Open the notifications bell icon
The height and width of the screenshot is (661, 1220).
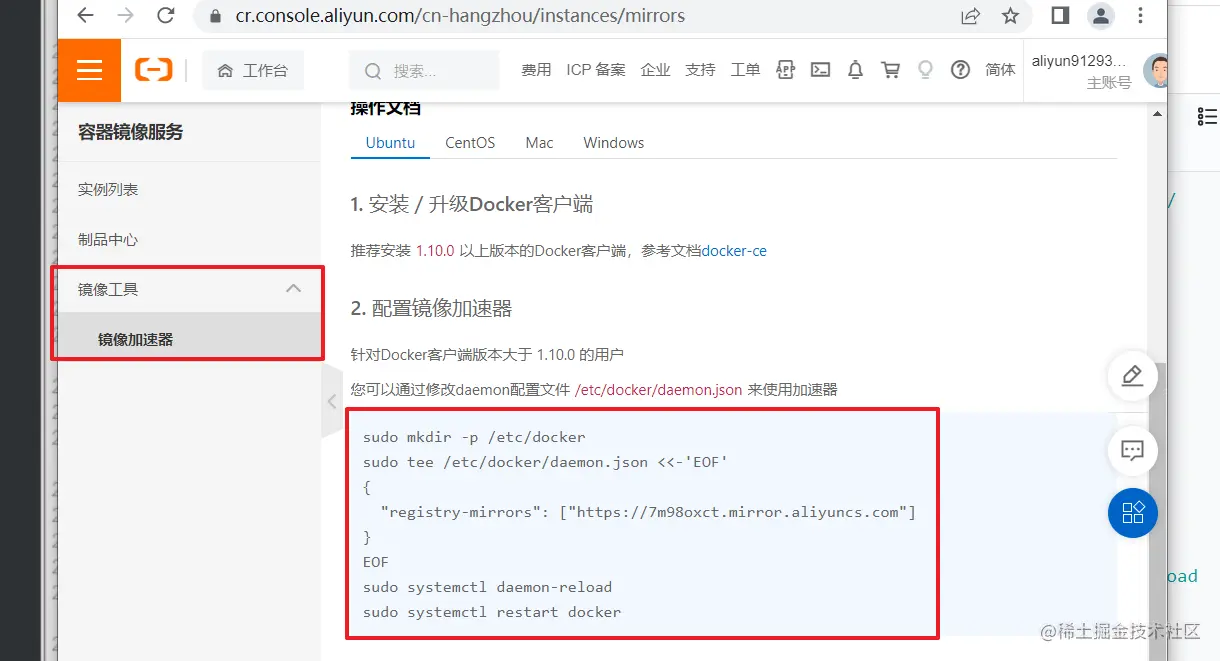pyautogui.click(x=855, y=70)
